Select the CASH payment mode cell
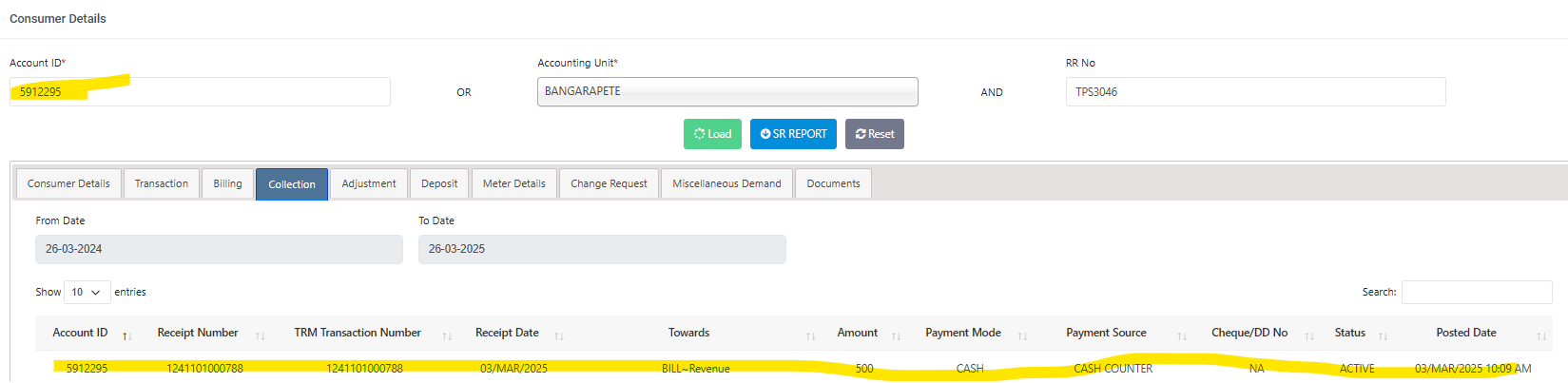The image size is (1568, 383). tap(970, 369)
